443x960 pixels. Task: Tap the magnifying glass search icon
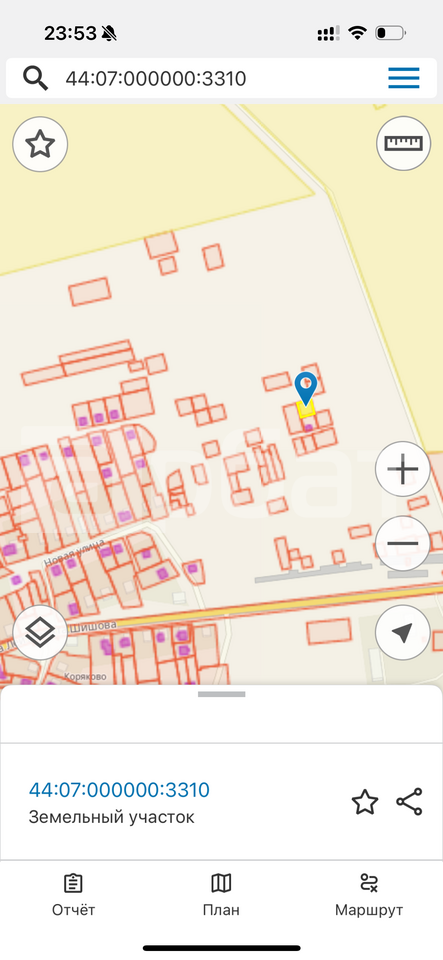tap(35, 78)
